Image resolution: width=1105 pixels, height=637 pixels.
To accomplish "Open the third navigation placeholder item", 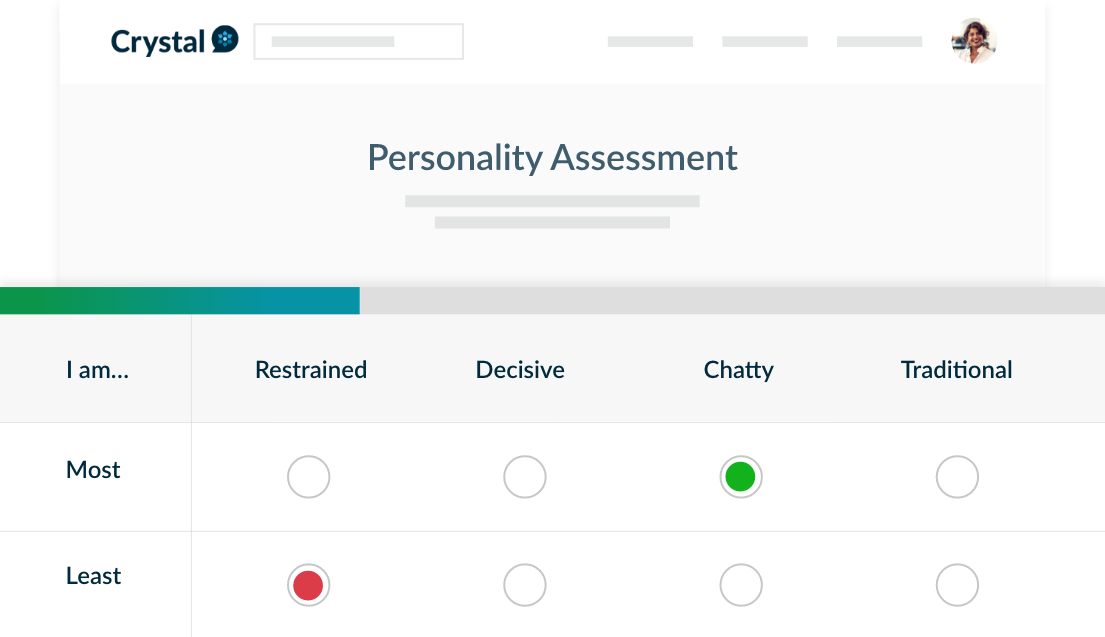I will (x=879, y=42).
